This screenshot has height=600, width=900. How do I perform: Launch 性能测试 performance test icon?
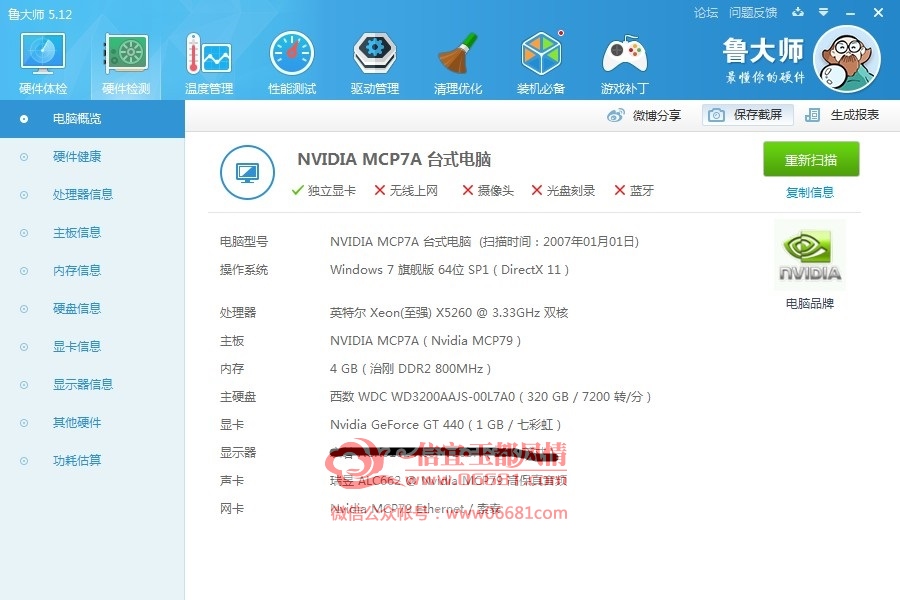pos(292,54)
